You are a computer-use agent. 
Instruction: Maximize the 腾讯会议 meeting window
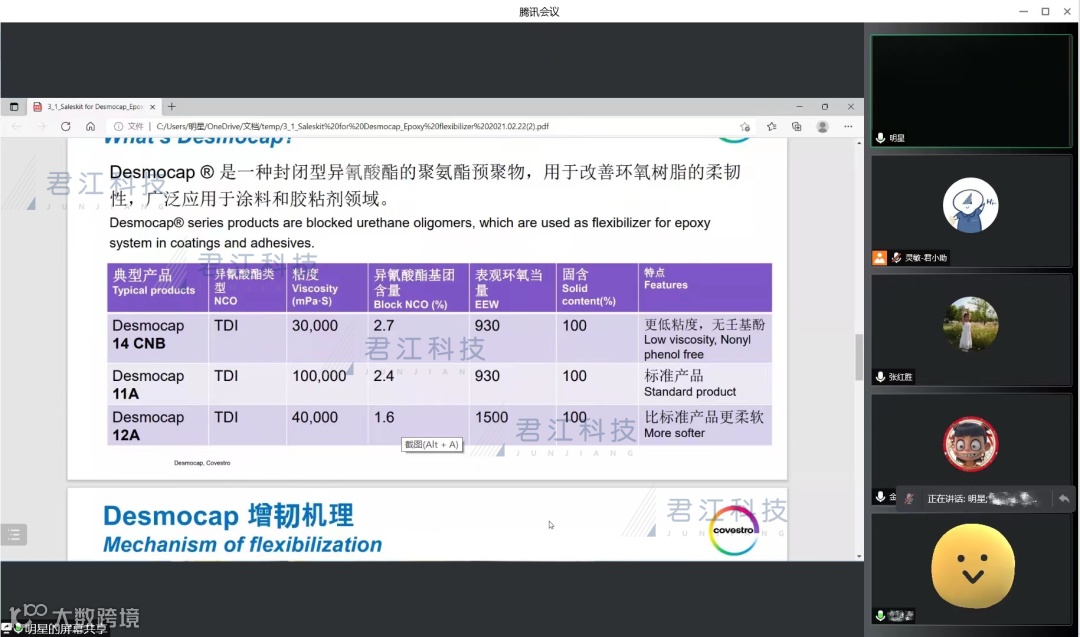(x=1046, y=12)
